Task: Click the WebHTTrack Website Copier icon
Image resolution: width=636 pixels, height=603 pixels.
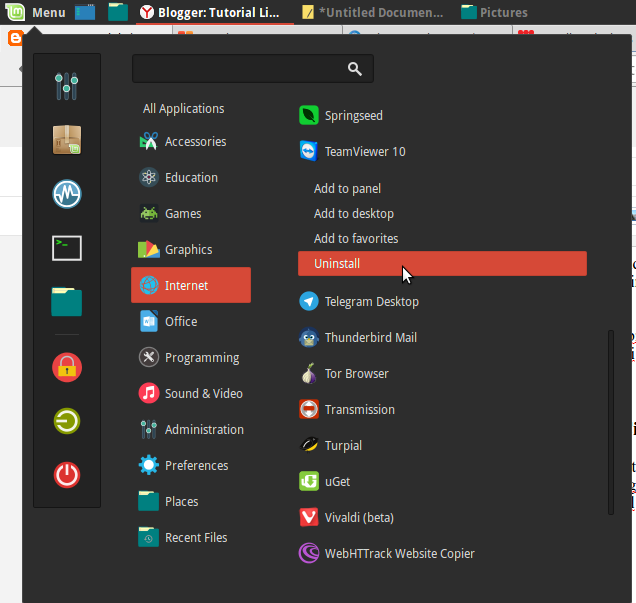Action: (309, 553)
